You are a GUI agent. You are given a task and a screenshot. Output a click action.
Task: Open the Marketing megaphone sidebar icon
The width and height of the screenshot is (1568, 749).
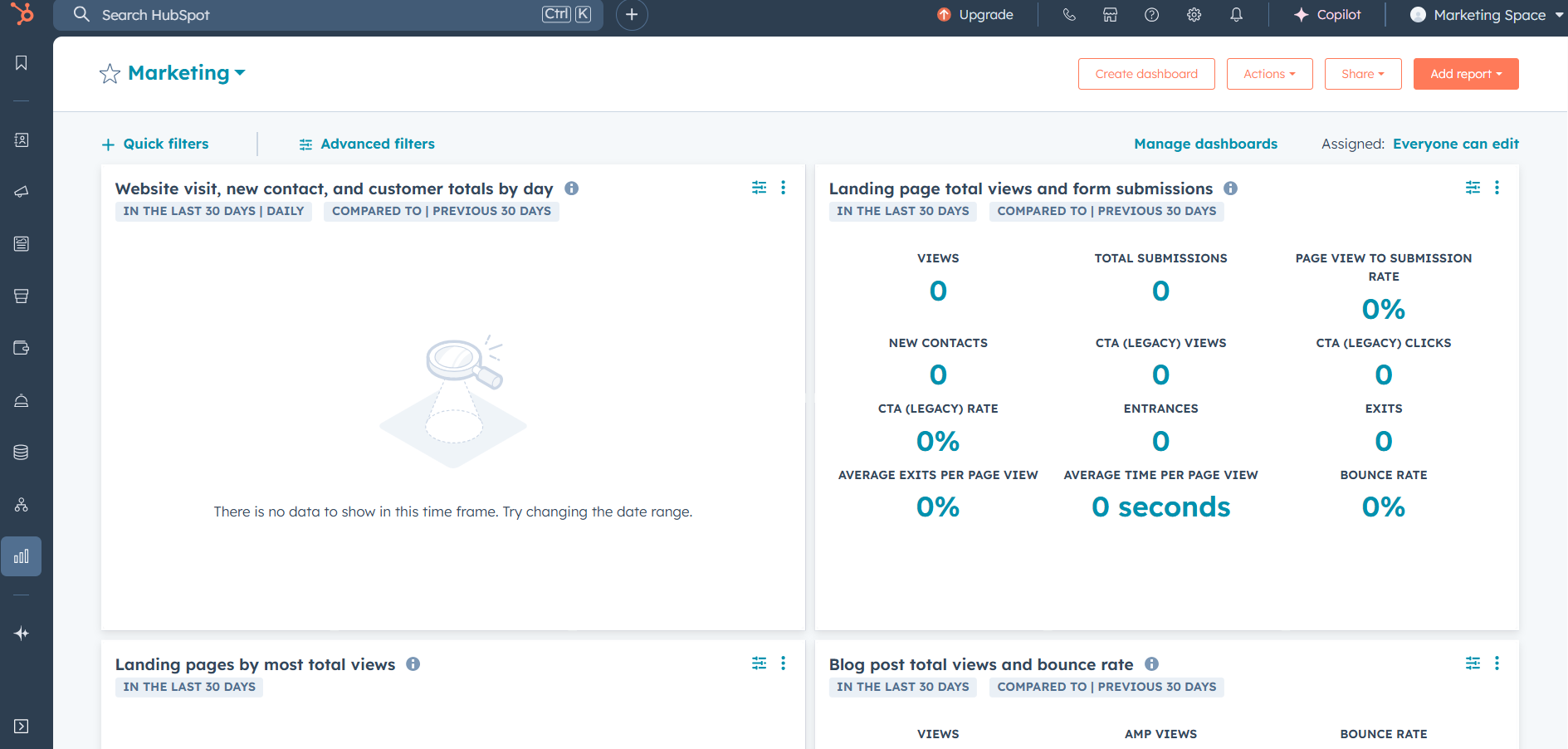tap(22, 192)
